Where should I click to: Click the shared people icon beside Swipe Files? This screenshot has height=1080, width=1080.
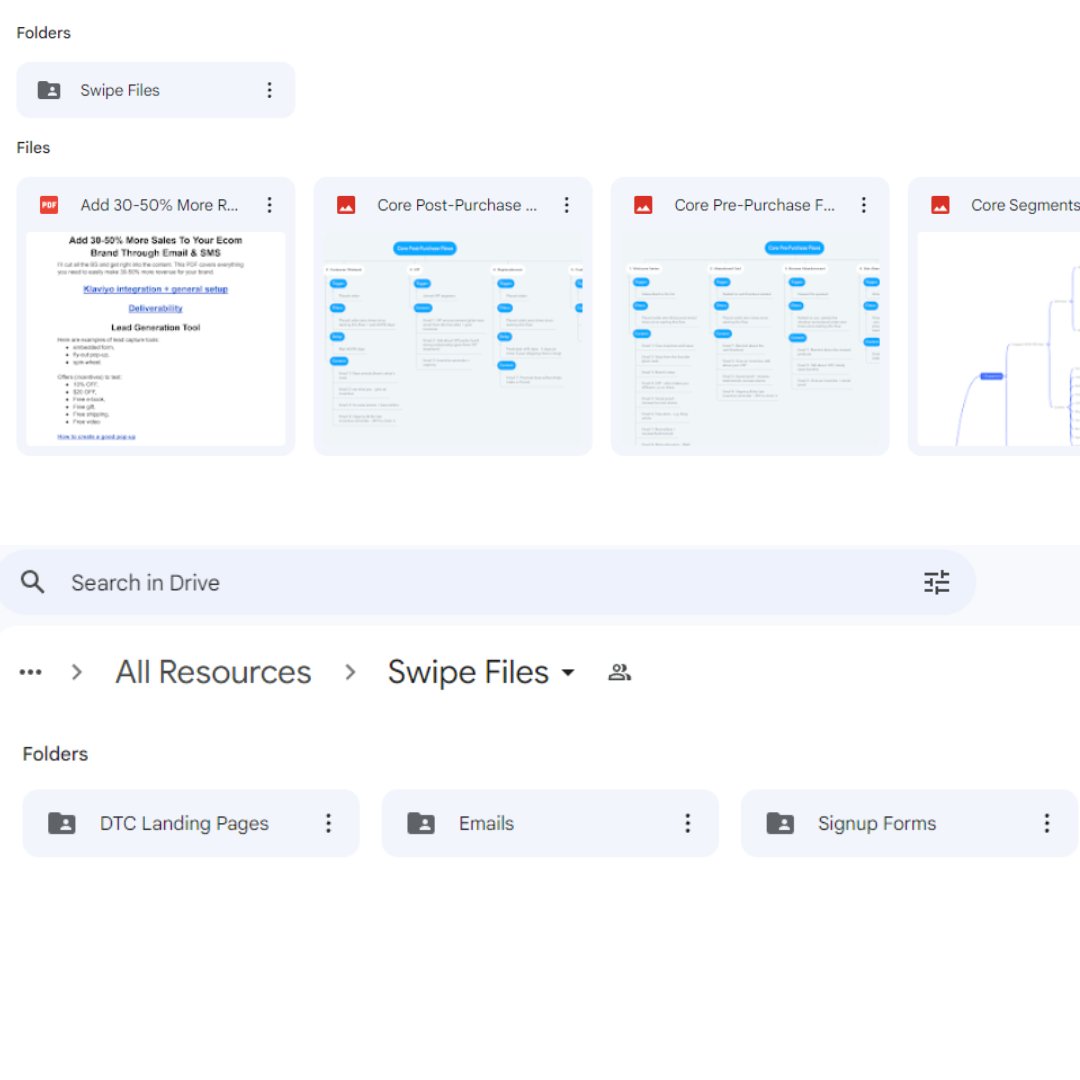619,672
